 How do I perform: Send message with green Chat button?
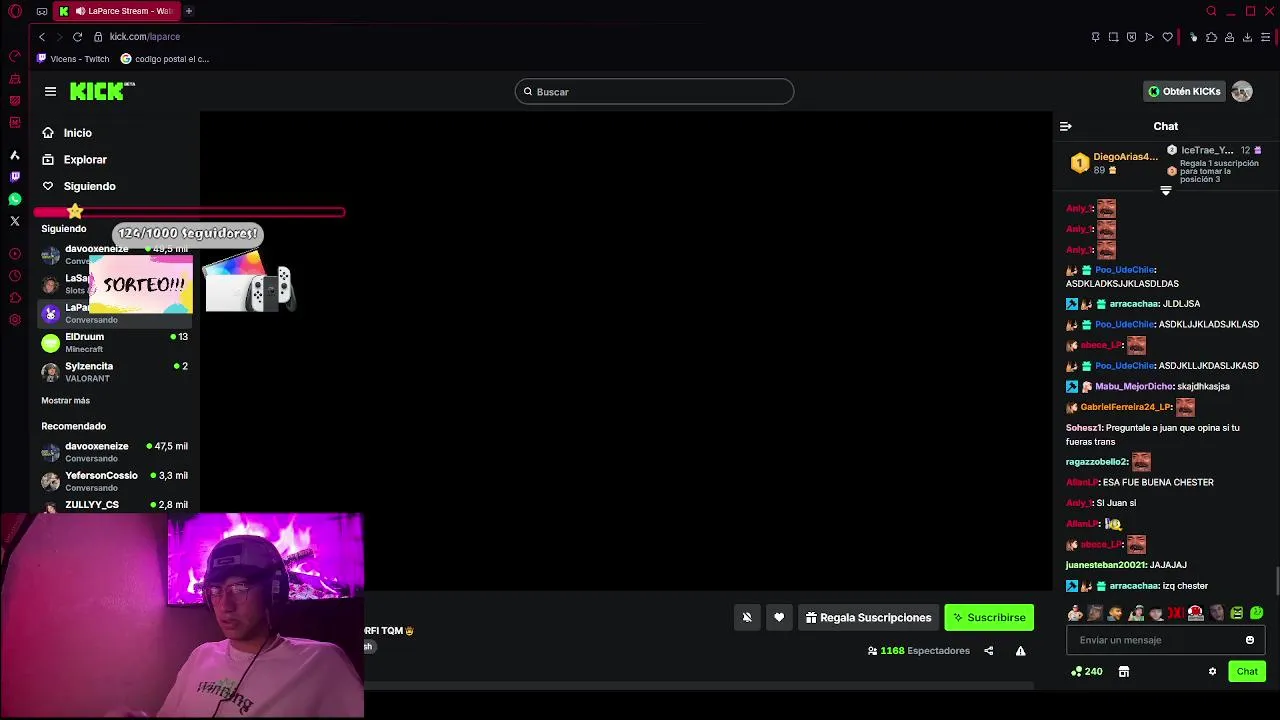(x=1247, y=672)
